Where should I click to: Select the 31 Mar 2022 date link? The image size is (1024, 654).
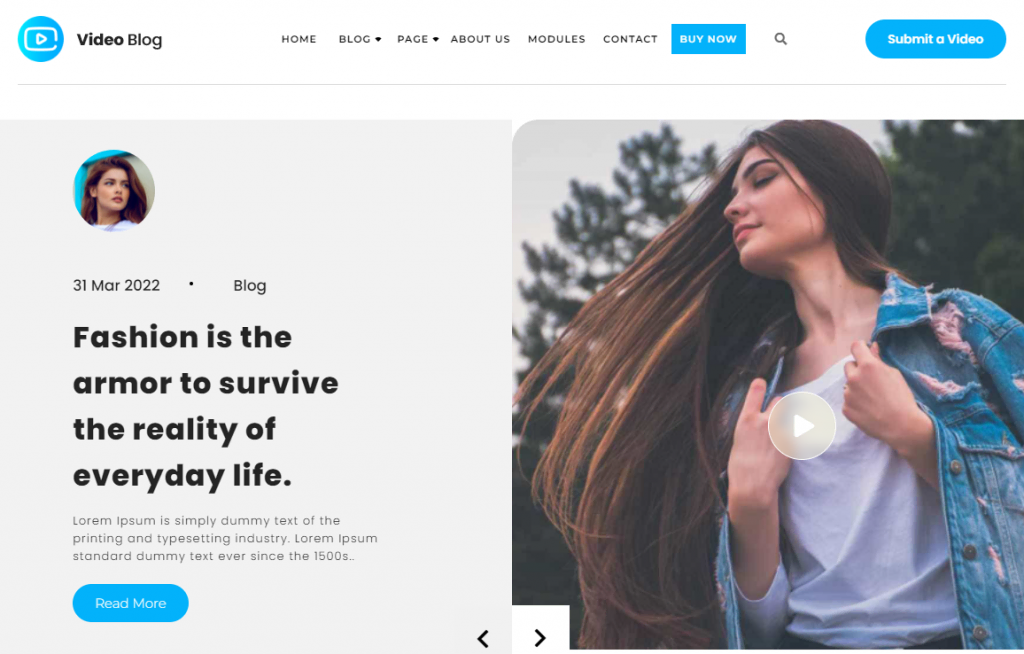[x=116, y=286]
